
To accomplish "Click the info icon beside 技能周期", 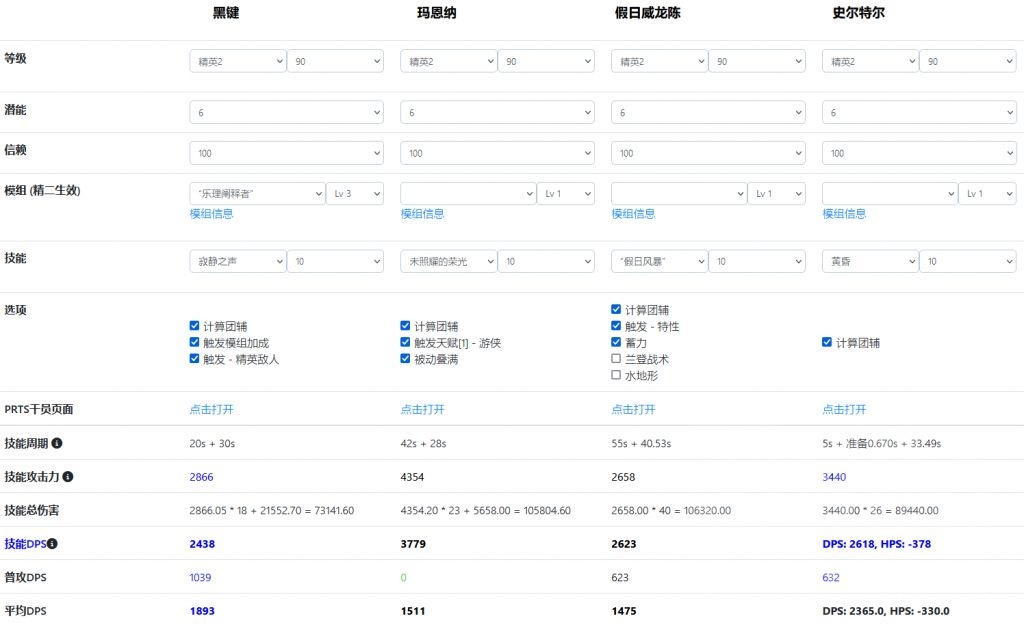I will (57, 443).
